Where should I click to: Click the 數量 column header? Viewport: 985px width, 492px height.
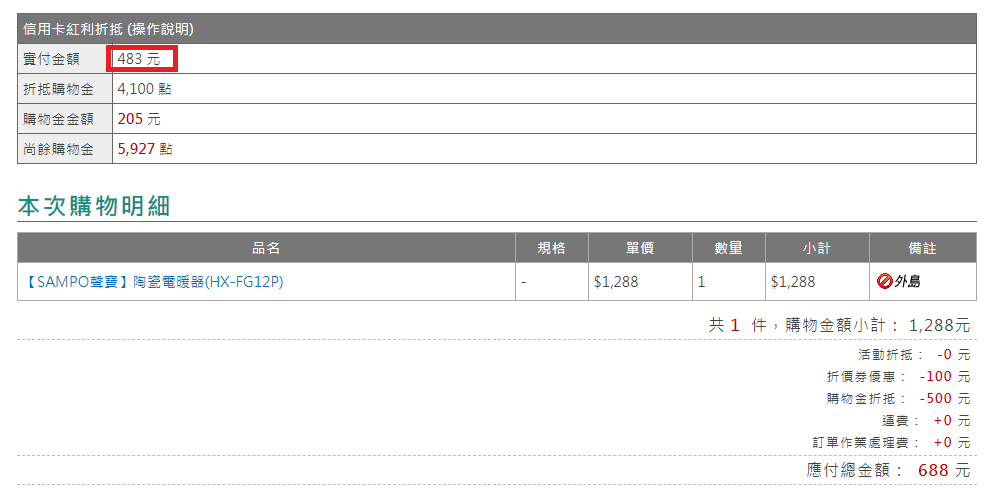tap(729, 248)
